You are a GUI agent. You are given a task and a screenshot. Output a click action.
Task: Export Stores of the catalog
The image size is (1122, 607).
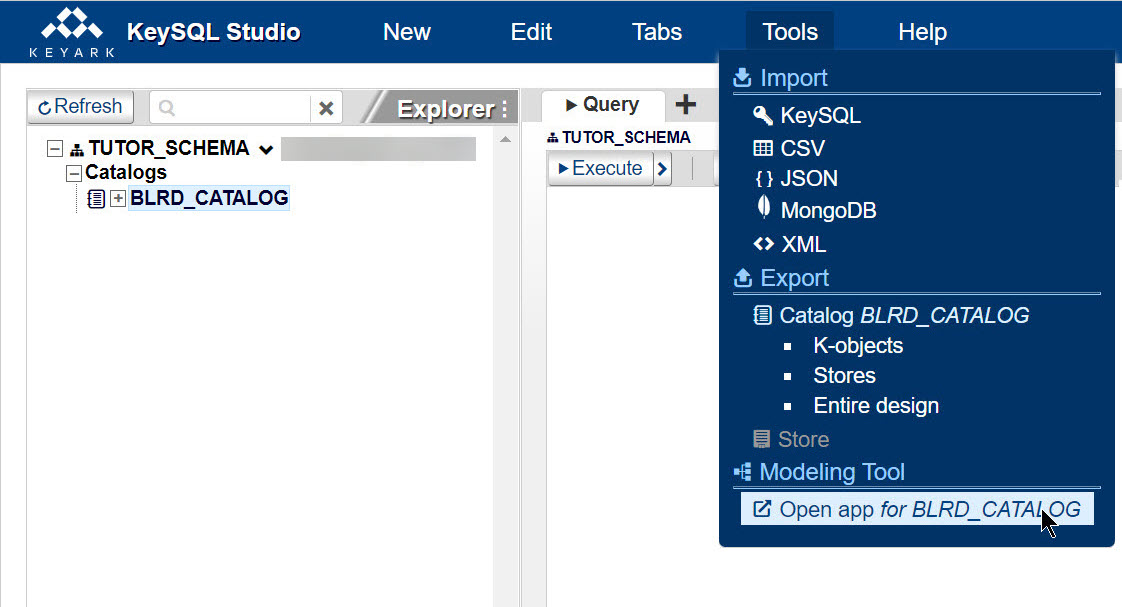(844, 376)
